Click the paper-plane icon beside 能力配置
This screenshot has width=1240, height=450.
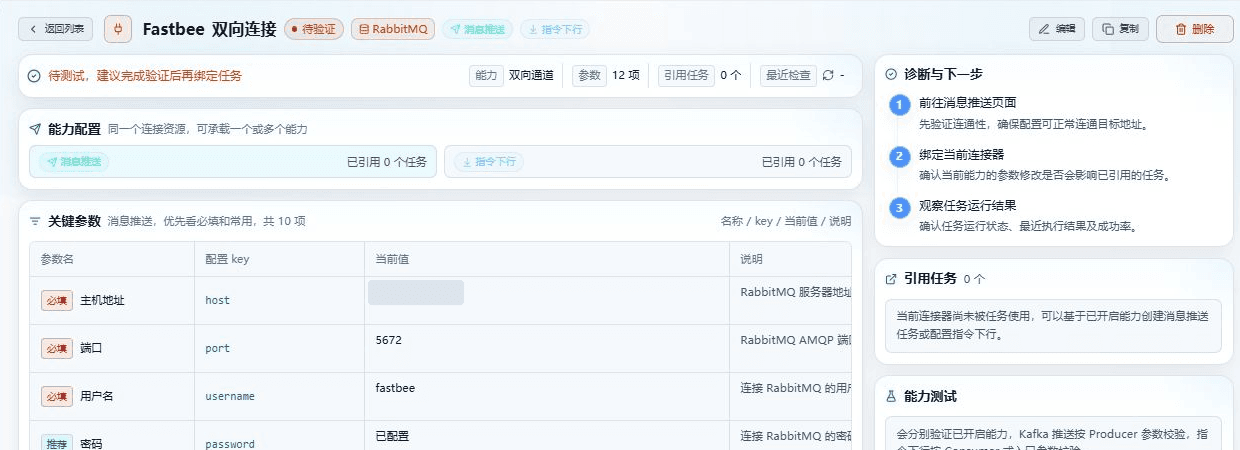point(35,129)
